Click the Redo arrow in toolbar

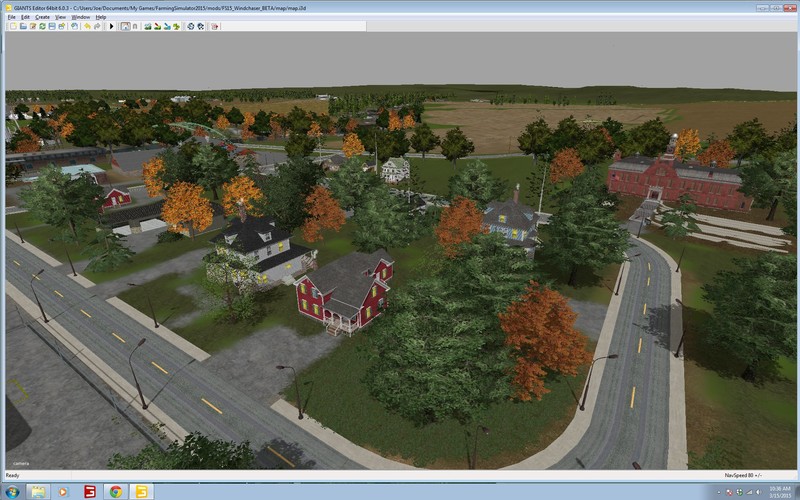coord(97,26)
